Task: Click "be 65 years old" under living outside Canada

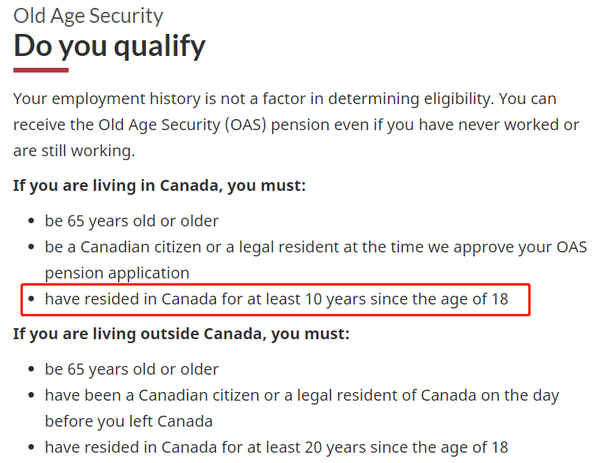Action: coord(131,369)
